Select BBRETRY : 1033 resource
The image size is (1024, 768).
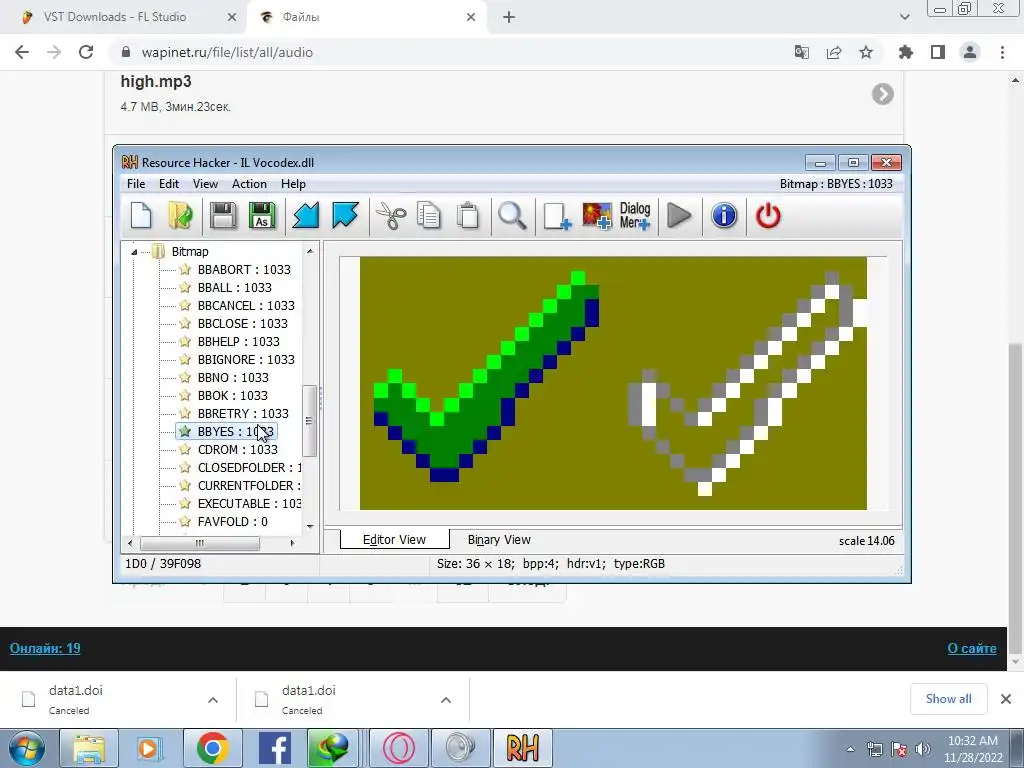coord(243,413)
